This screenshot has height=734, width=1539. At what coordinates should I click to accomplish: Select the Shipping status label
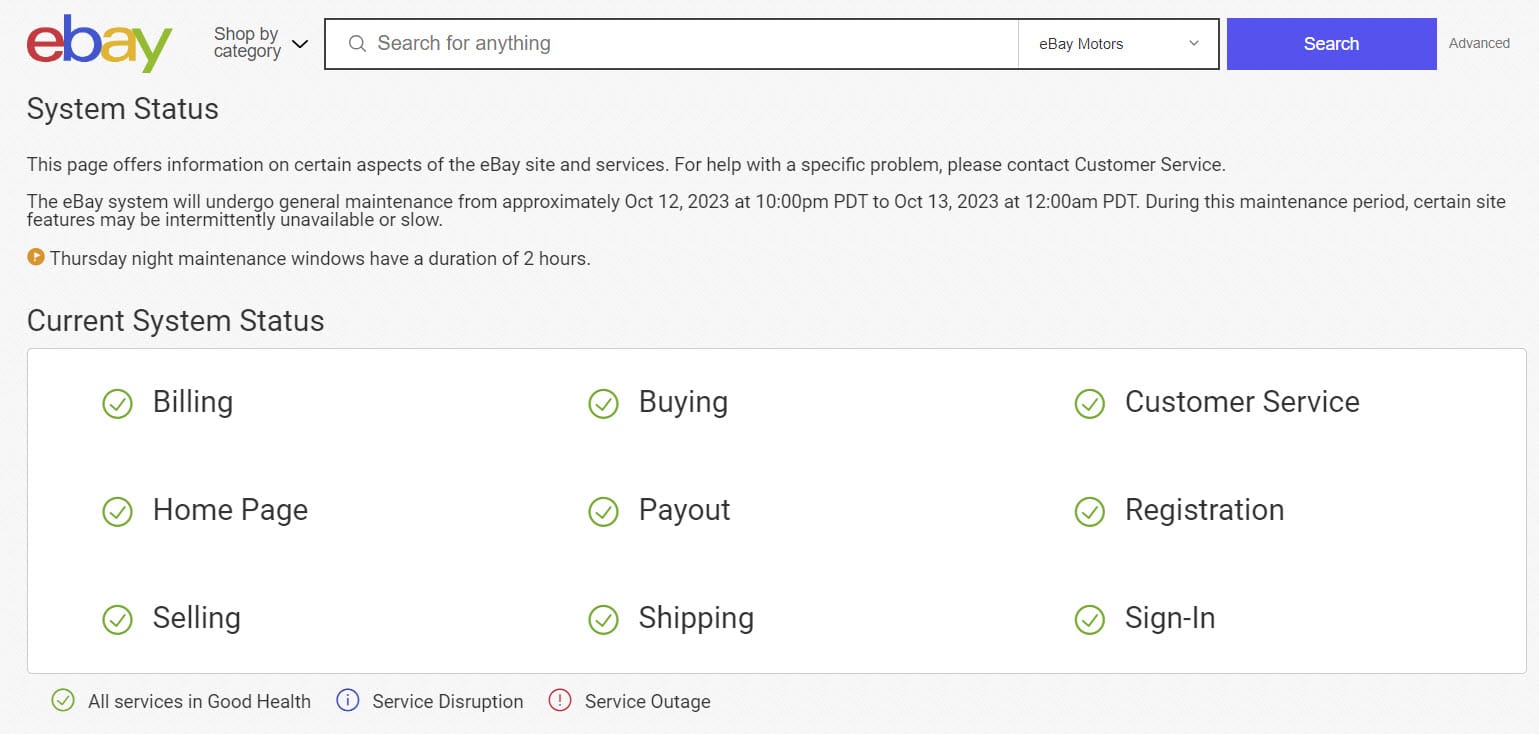tap(696, 618)
